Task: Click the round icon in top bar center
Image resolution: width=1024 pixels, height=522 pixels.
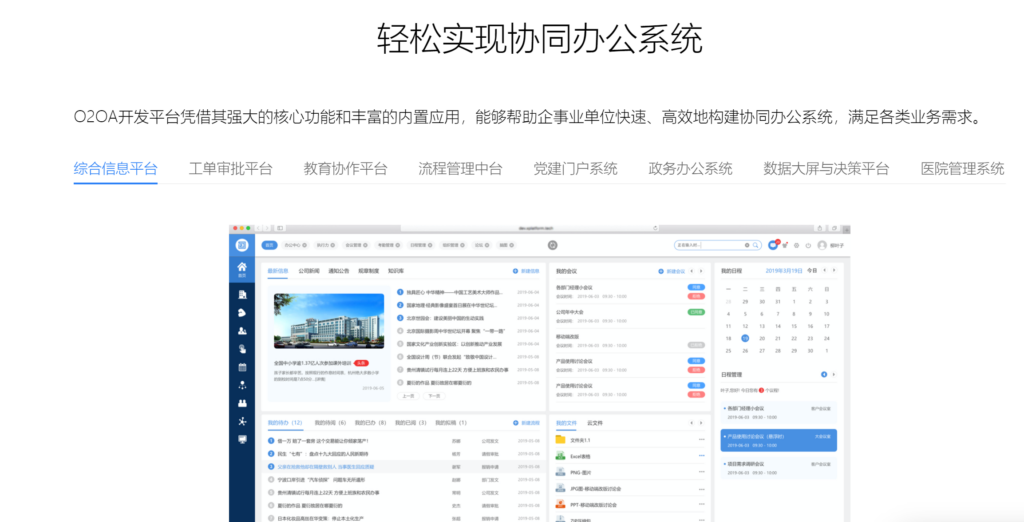Action: [552, 245]
